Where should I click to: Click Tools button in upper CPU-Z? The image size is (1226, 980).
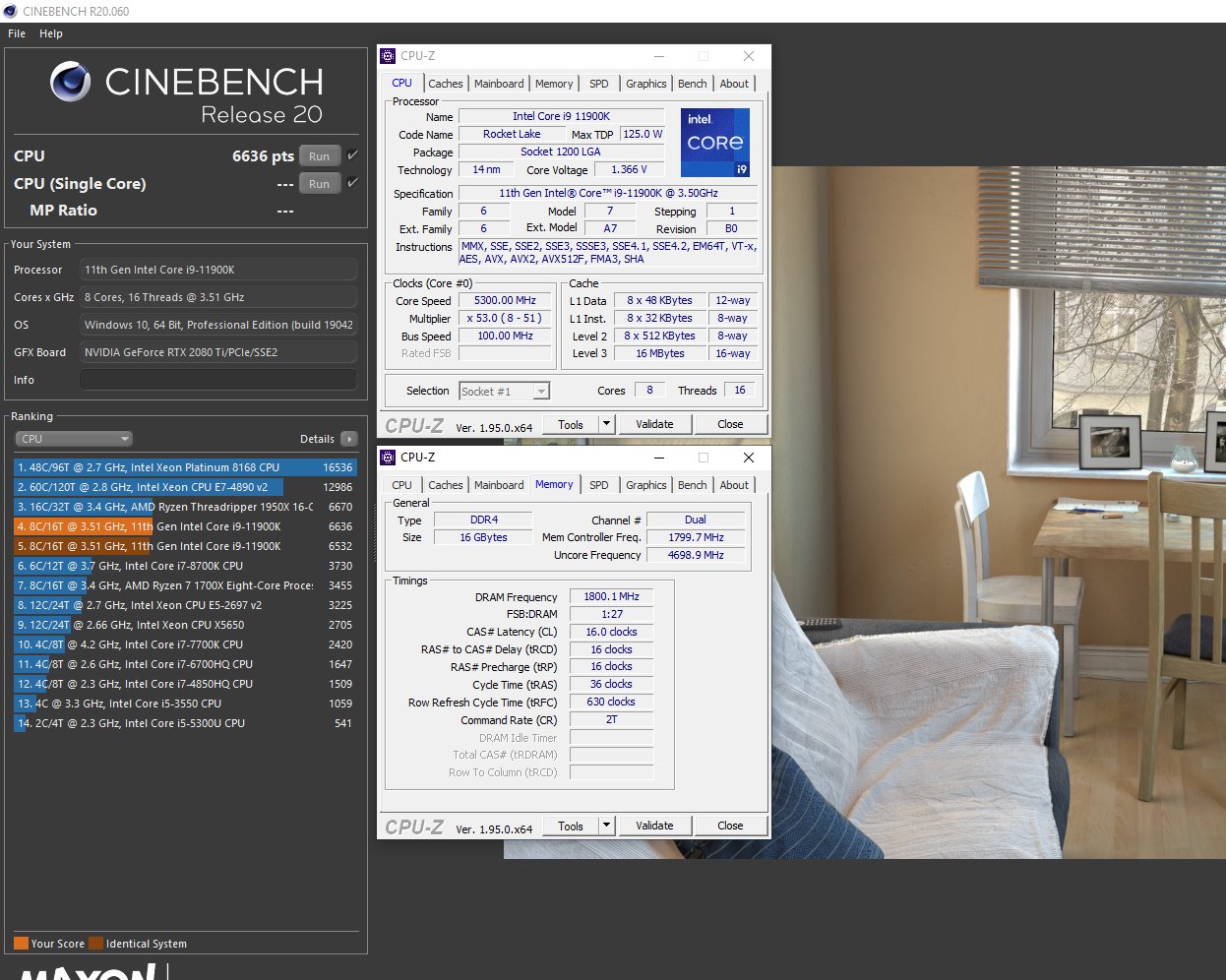pos(571,424)
